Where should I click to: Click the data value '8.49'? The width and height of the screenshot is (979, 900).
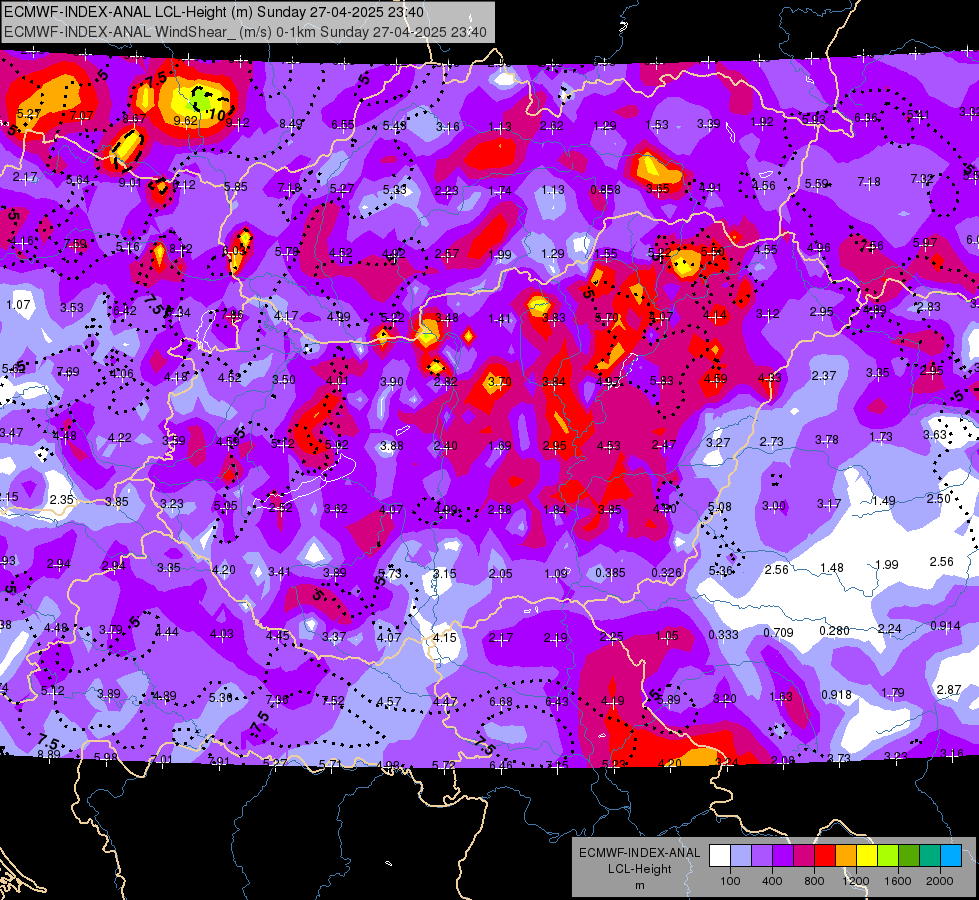tap(291, 124)
